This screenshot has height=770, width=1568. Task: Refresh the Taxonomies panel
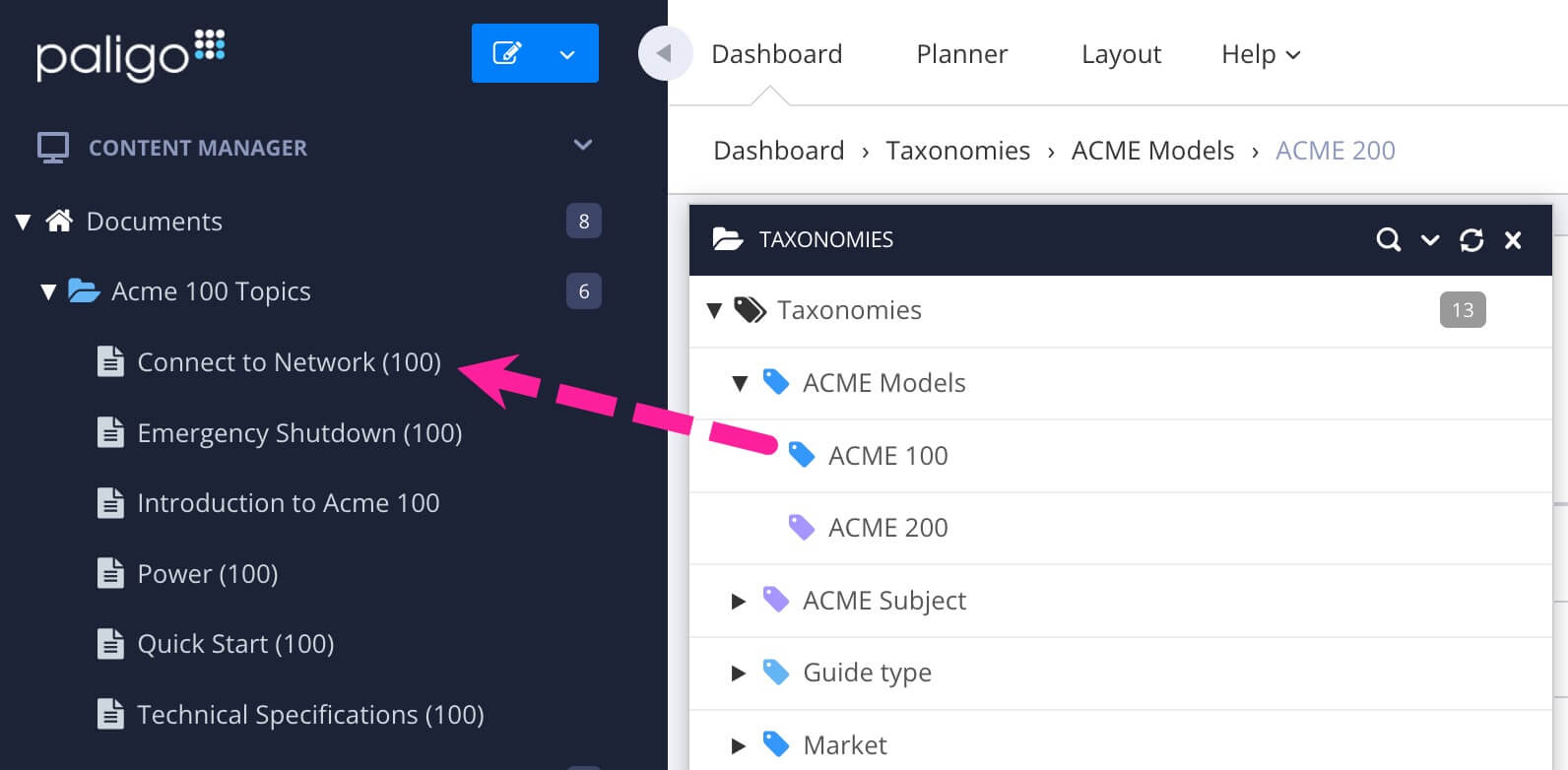coord(1471,239)
